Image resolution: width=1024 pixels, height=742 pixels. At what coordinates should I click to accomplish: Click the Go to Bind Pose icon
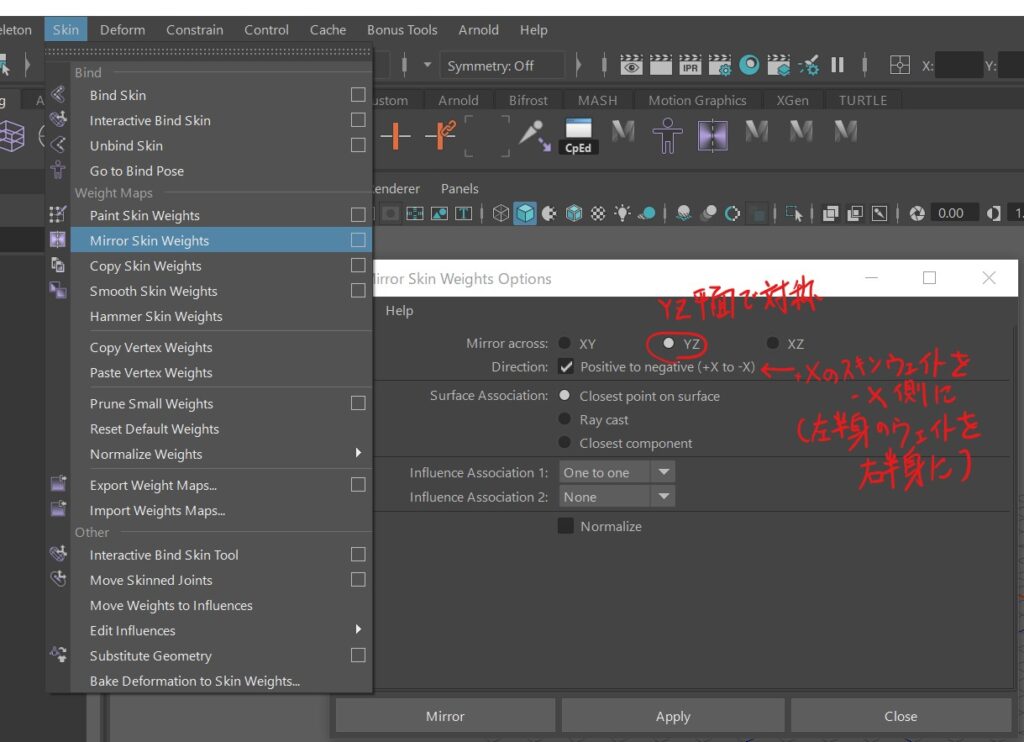(58, 170)
